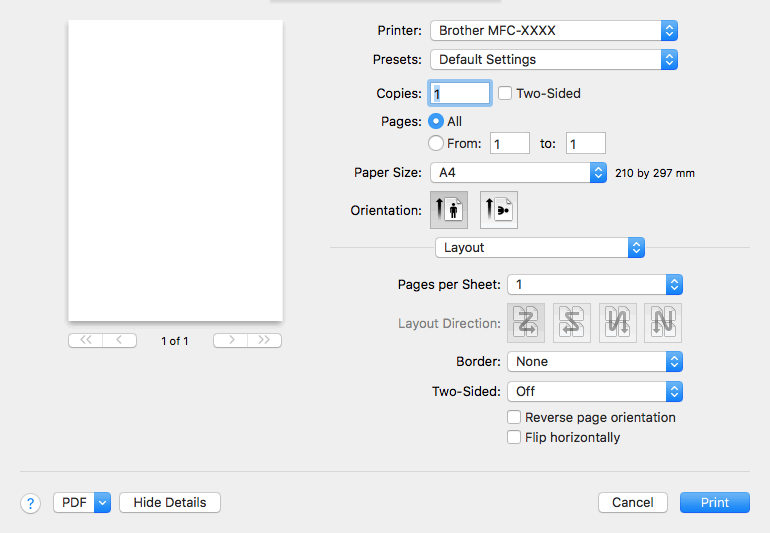Choose N-shaped layout direction icon
The height and width of the screenshot is (533, 770).
[663, 323]
